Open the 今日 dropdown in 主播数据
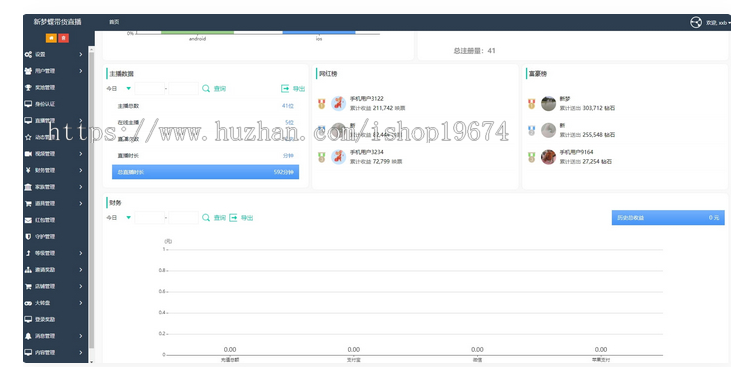 119,89
